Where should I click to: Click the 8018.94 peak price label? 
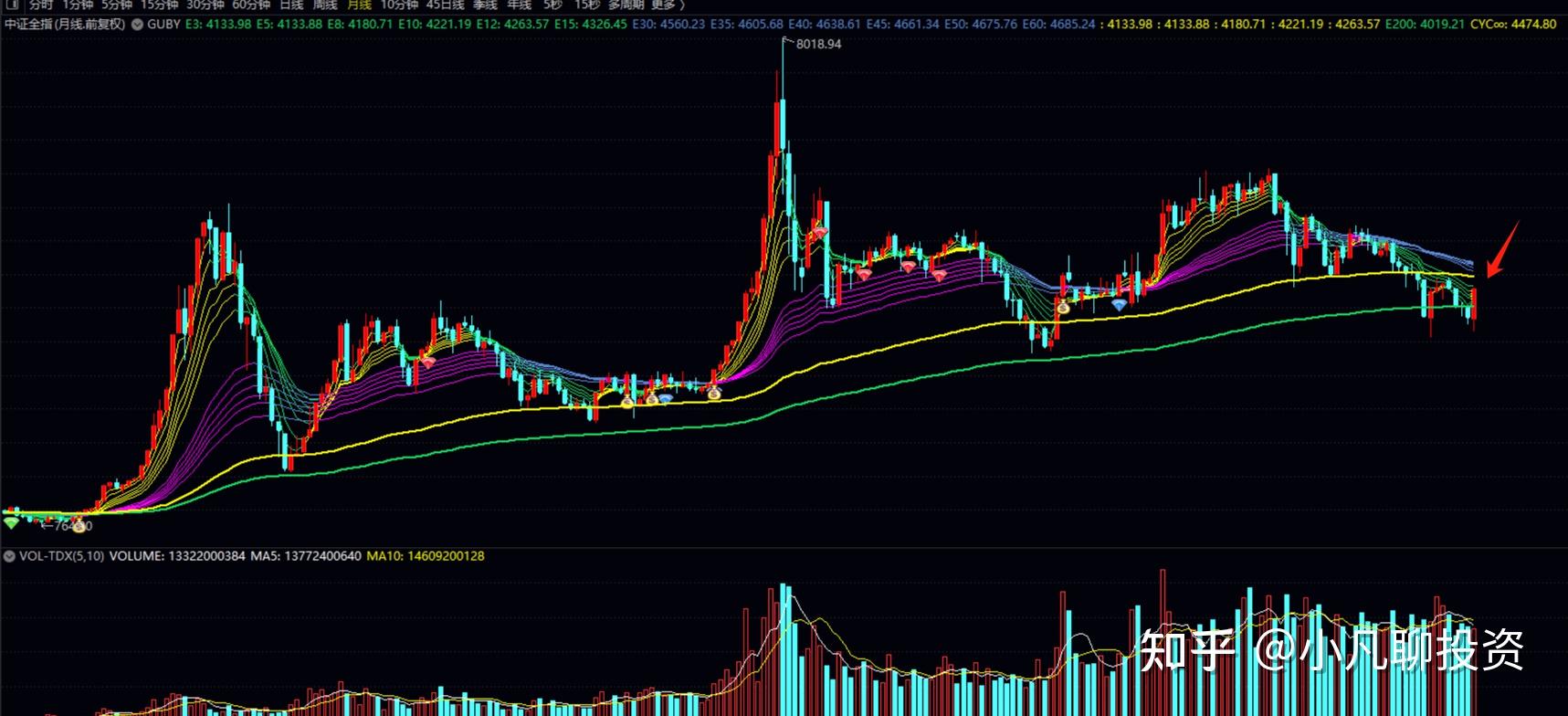[x=818, y=44]
